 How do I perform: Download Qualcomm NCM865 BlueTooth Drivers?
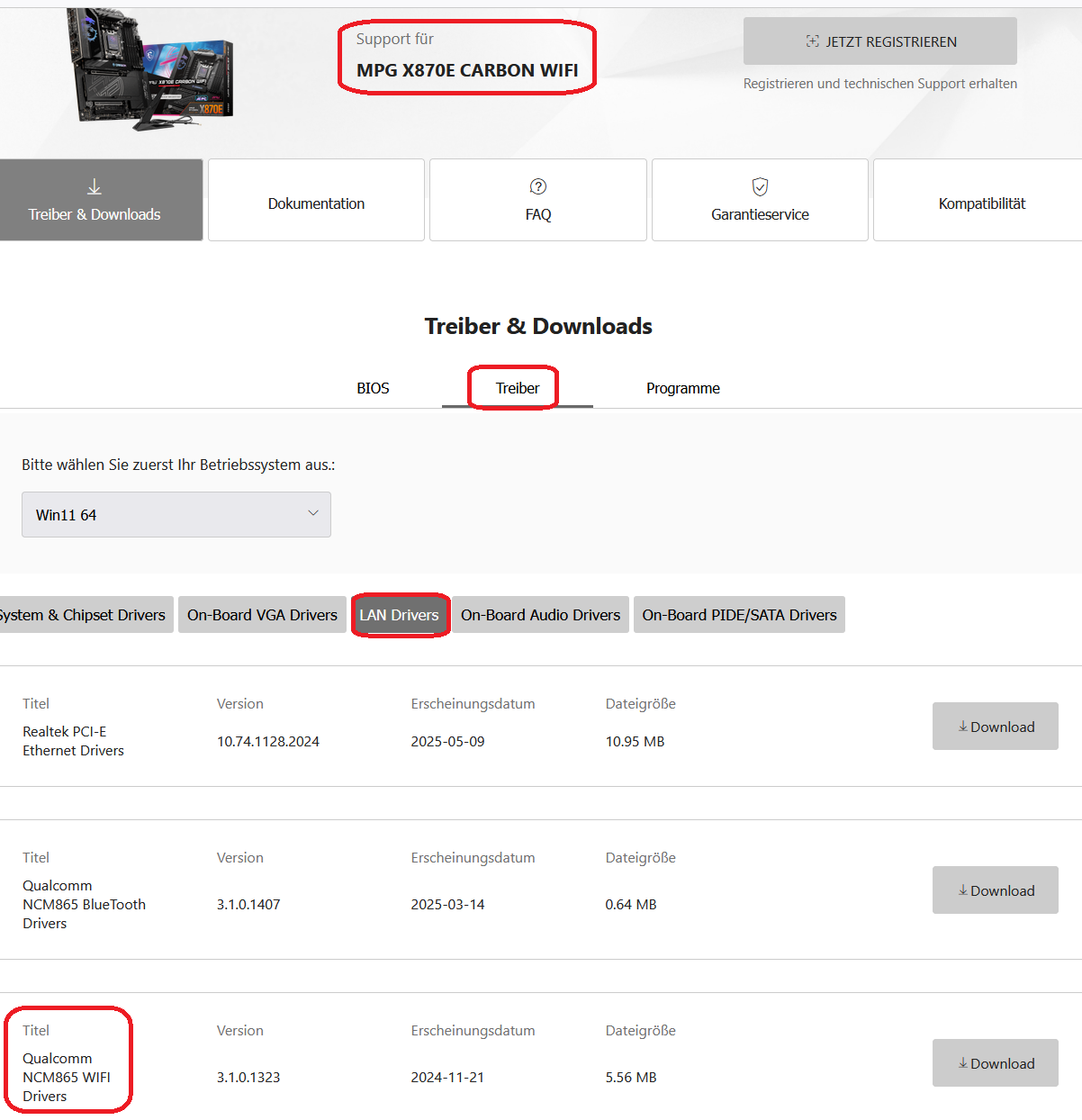click(x=996, y=890)
